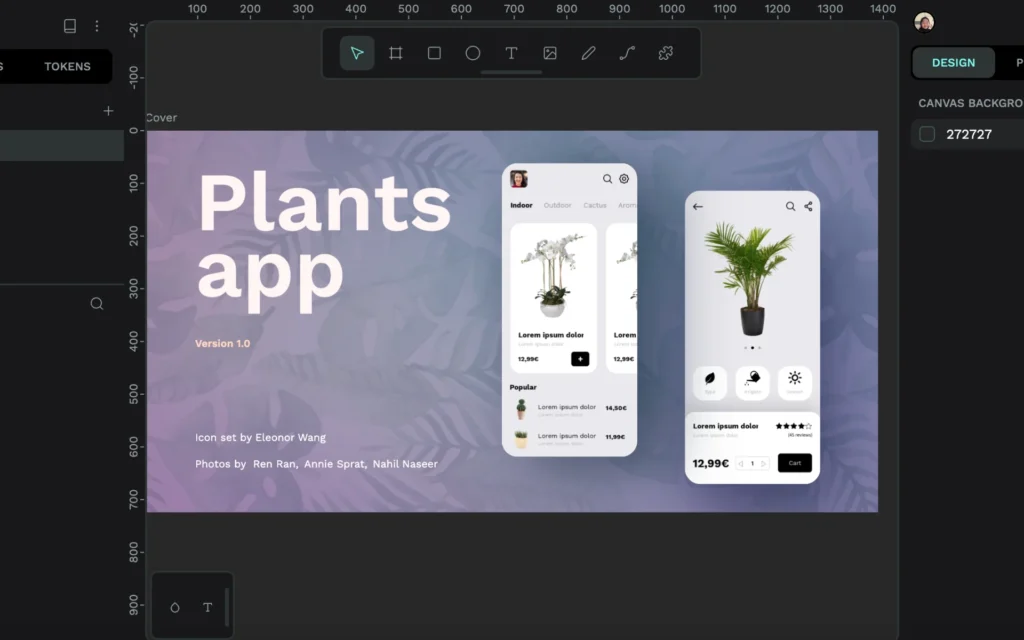Switch to the Design tab
1024x640 pixels.
(x=953, y=63)
